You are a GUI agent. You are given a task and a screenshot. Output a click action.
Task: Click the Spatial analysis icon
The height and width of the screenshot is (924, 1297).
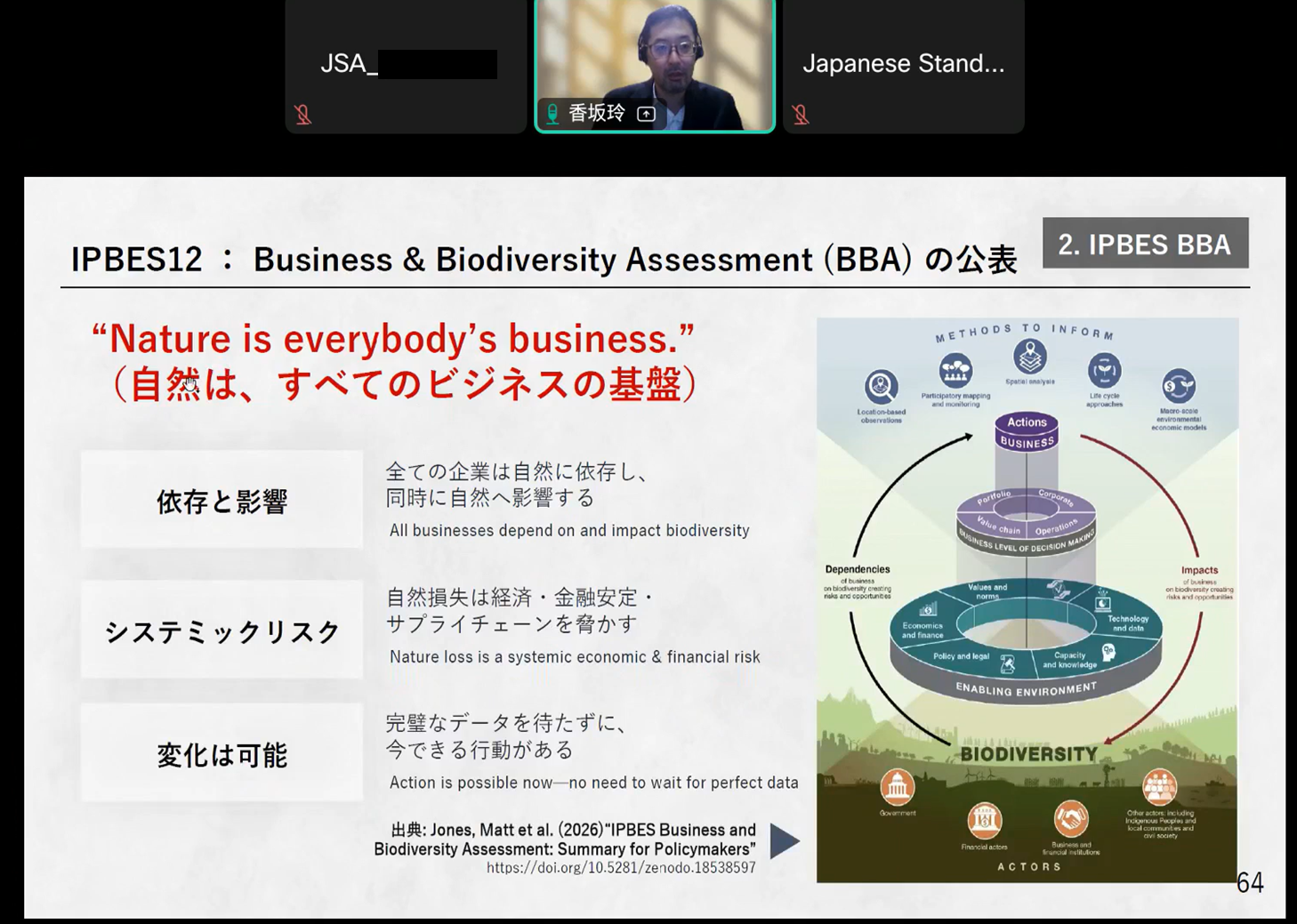(x=1029, y=358)
